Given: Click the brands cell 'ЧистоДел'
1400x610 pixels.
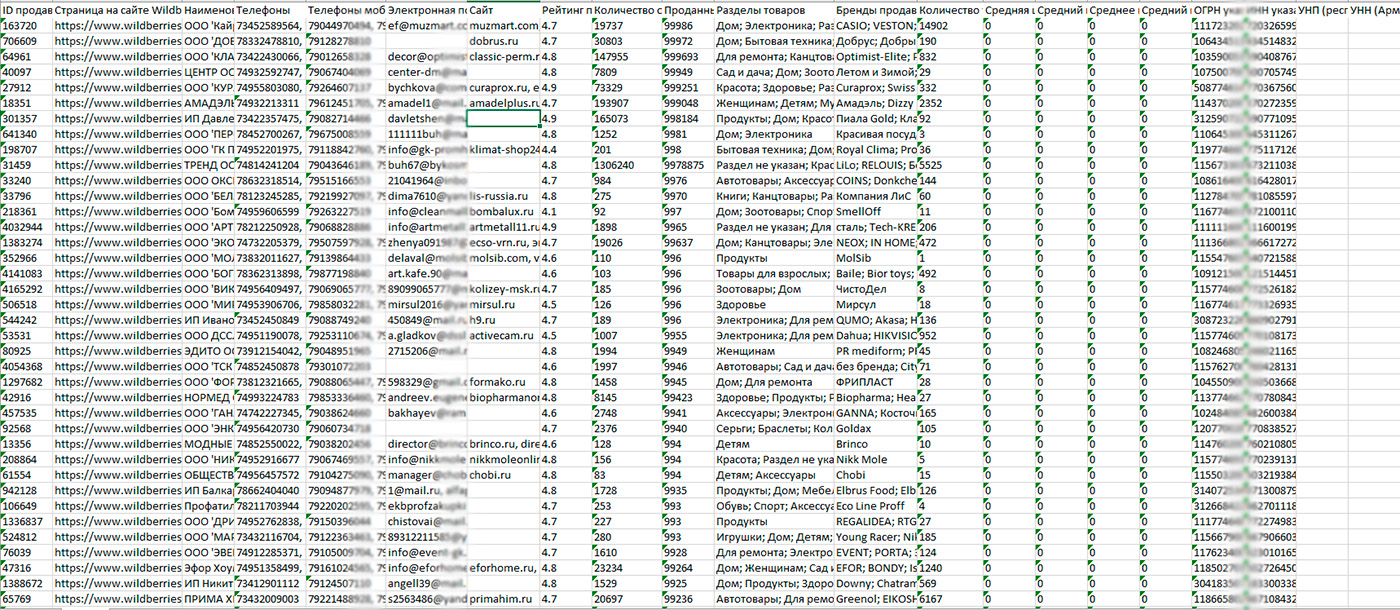Looking at the screenshot, I should pos(875,289).
